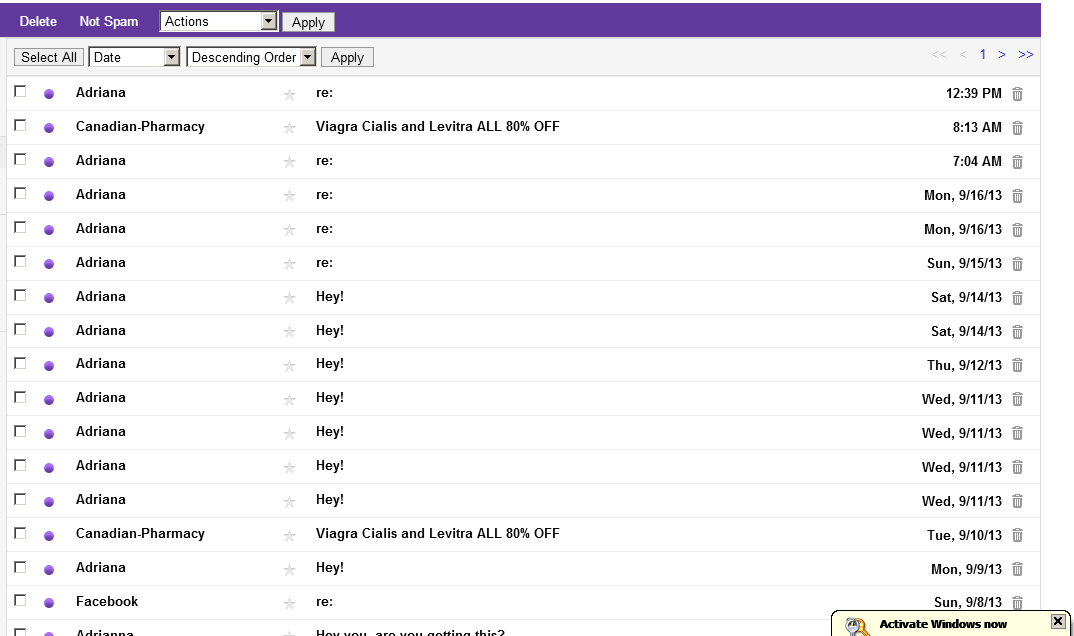Expand the Date sort field dropdown
Screen dimensions: 1074x636
click(134, 58)
